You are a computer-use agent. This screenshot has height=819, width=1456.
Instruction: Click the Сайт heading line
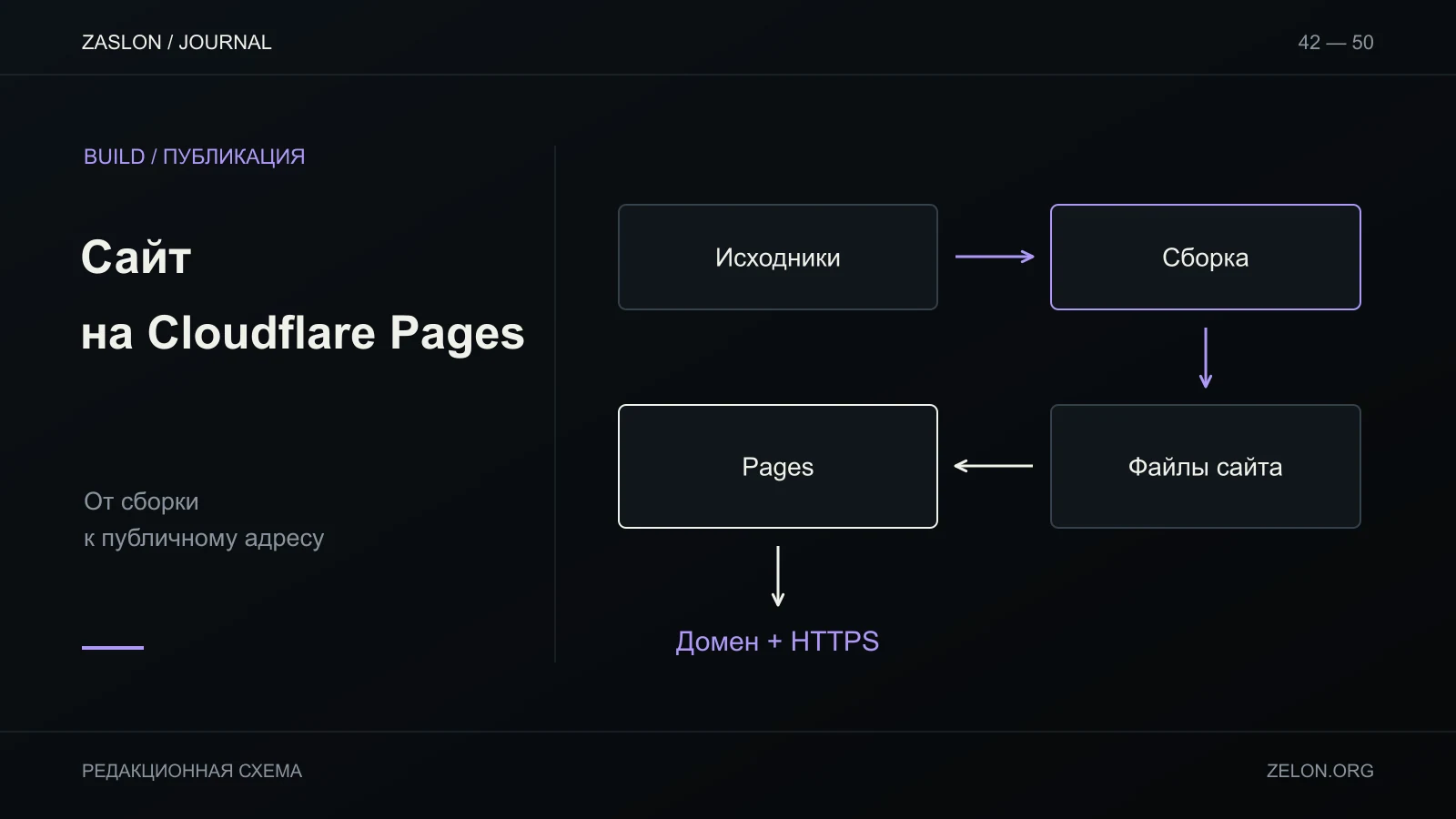[x=136, y=258]
